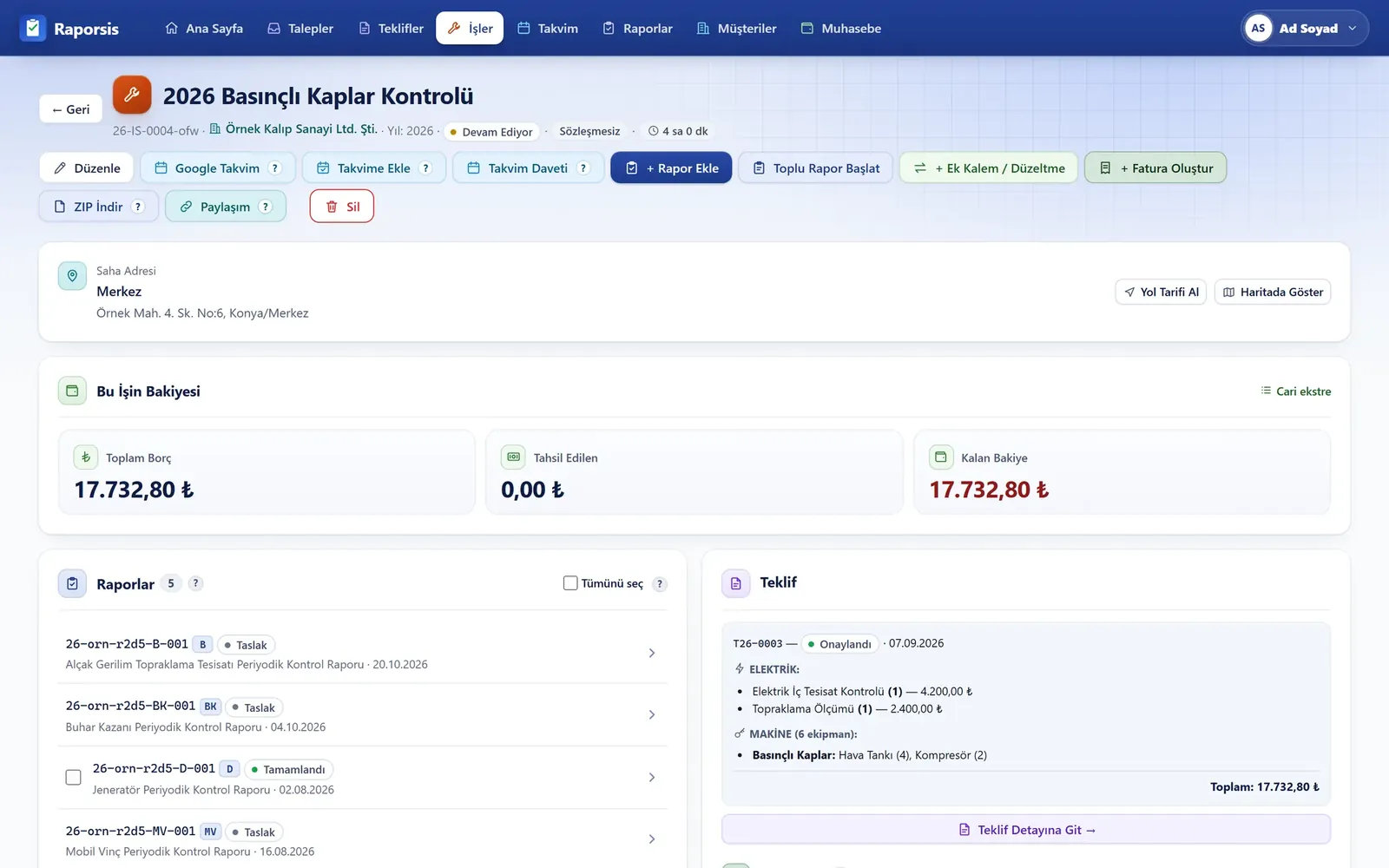
Task: Click the Teklif document icon
Action: pos(735,583)
